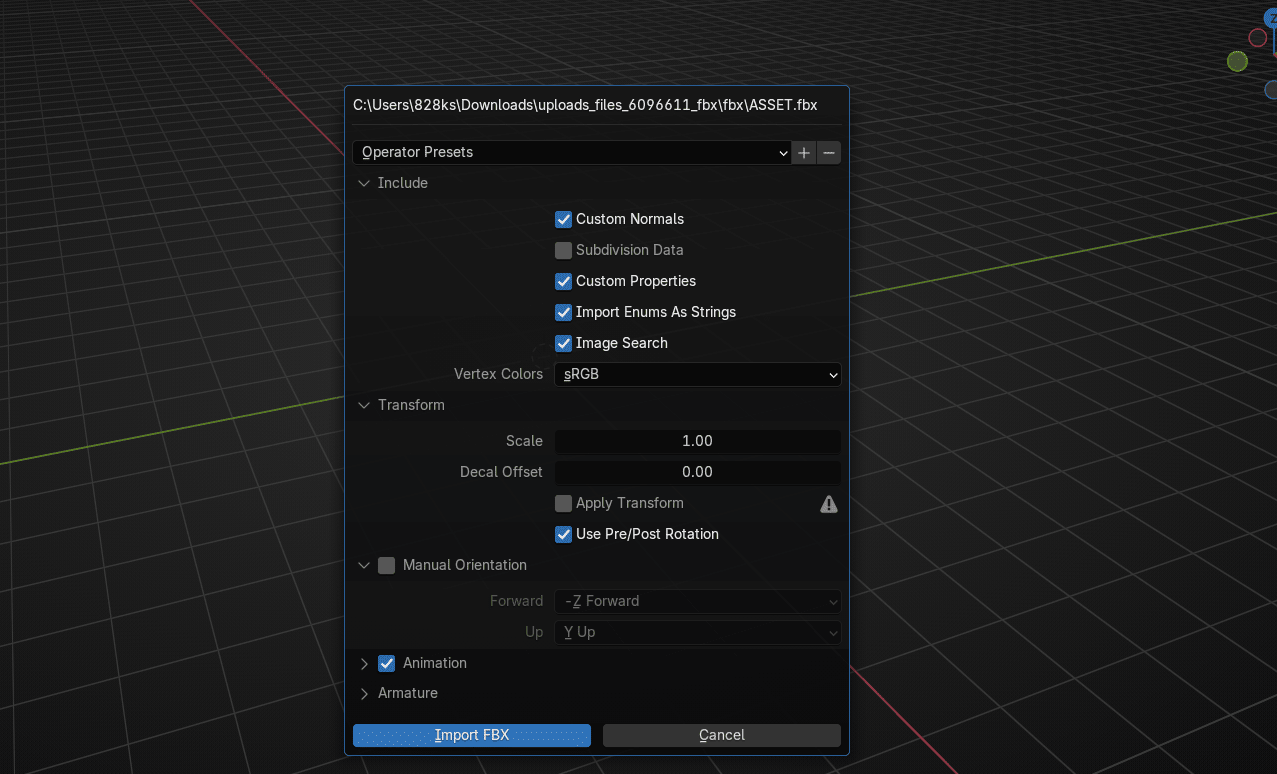The height and width of the screenshot is (774, 1277).
Task: Click the remove preset minus icon
Action: [x=829, y=153]
